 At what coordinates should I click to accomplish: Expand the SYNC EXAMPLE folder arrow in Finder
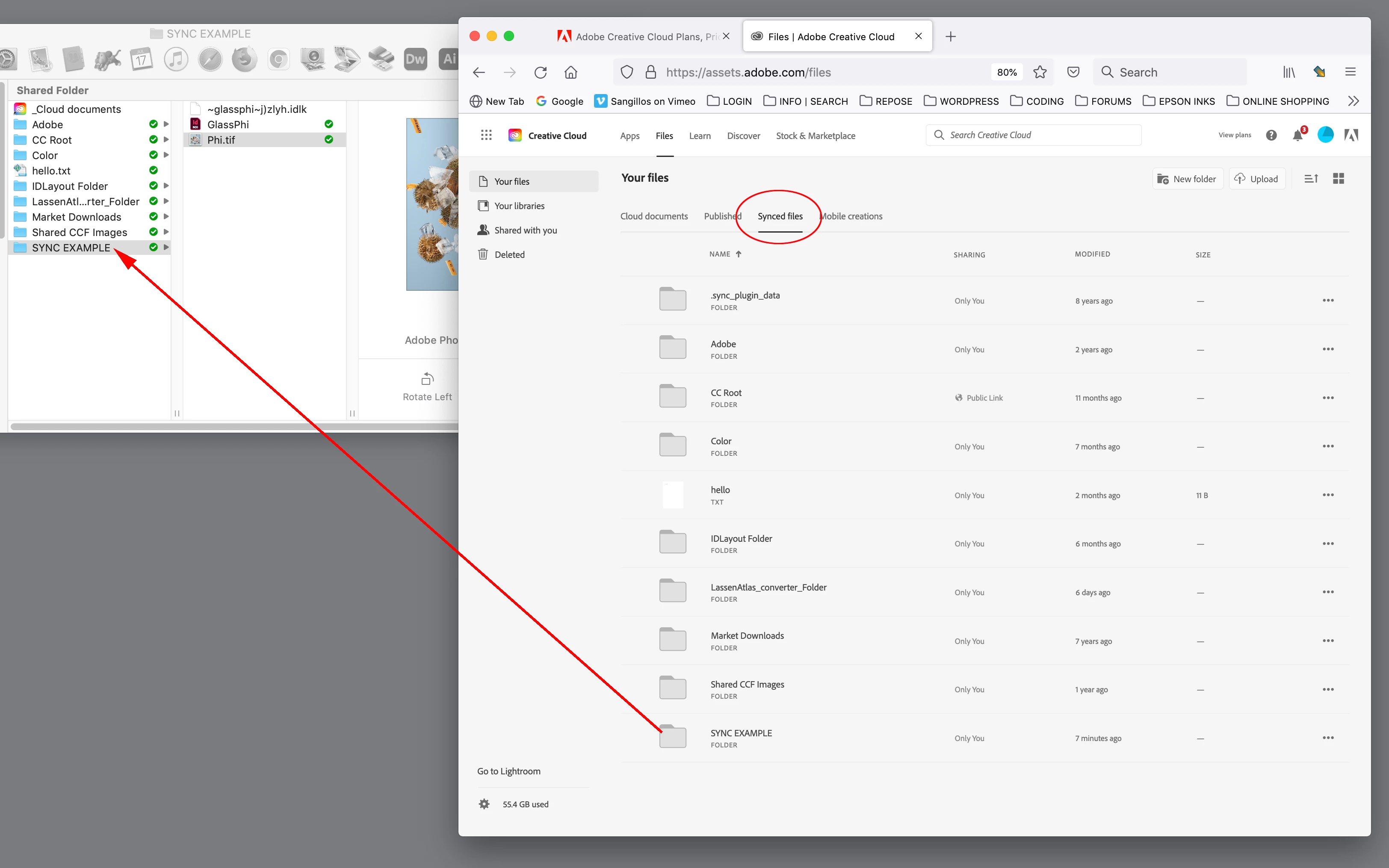pyautogui.click(x=166, y=248)
